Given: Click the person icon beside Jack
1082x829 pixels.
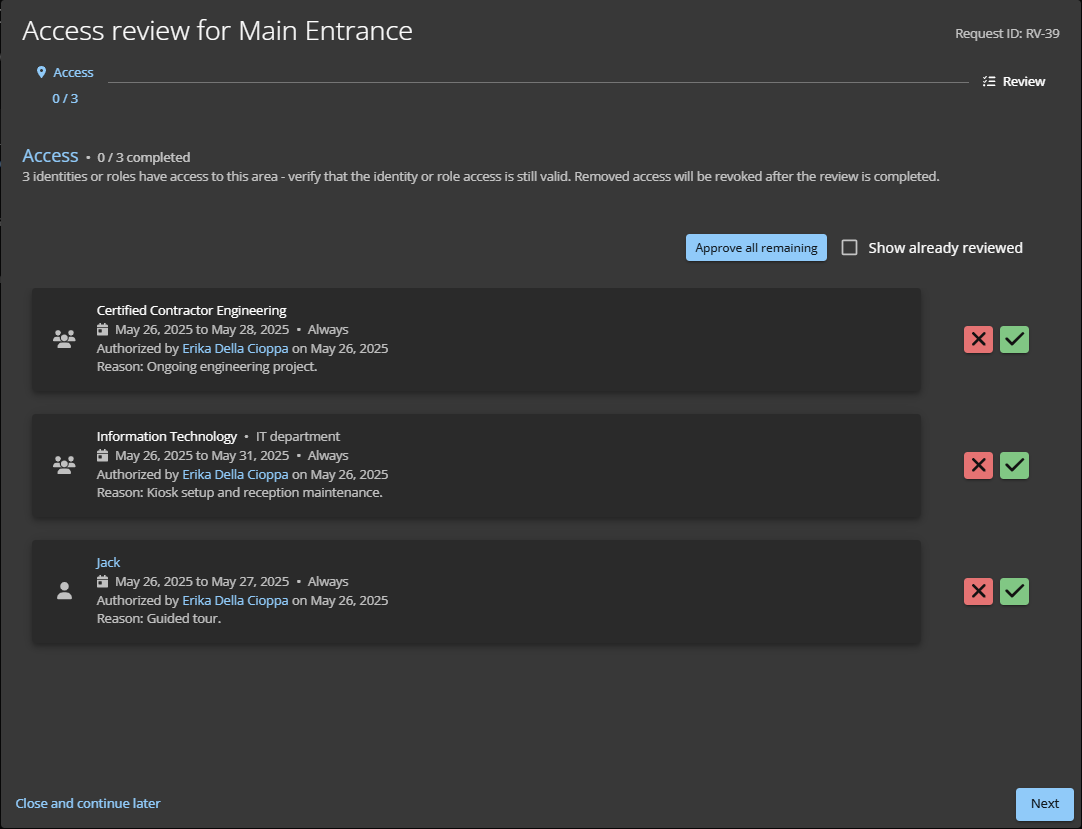Looking at the screenshot, I should click(x=64, y=591).
